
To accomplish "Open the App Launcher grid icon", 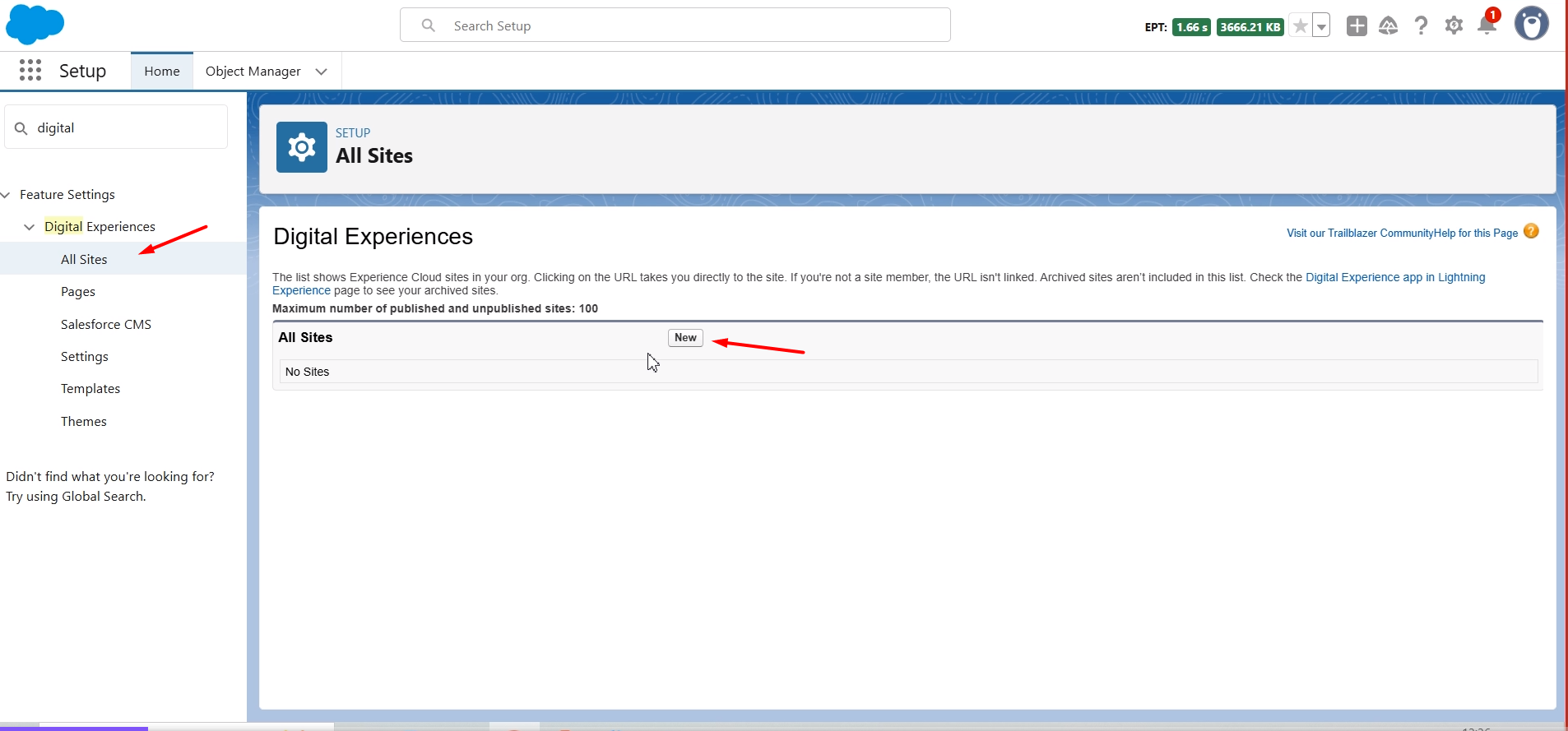I will pos(30,70).
